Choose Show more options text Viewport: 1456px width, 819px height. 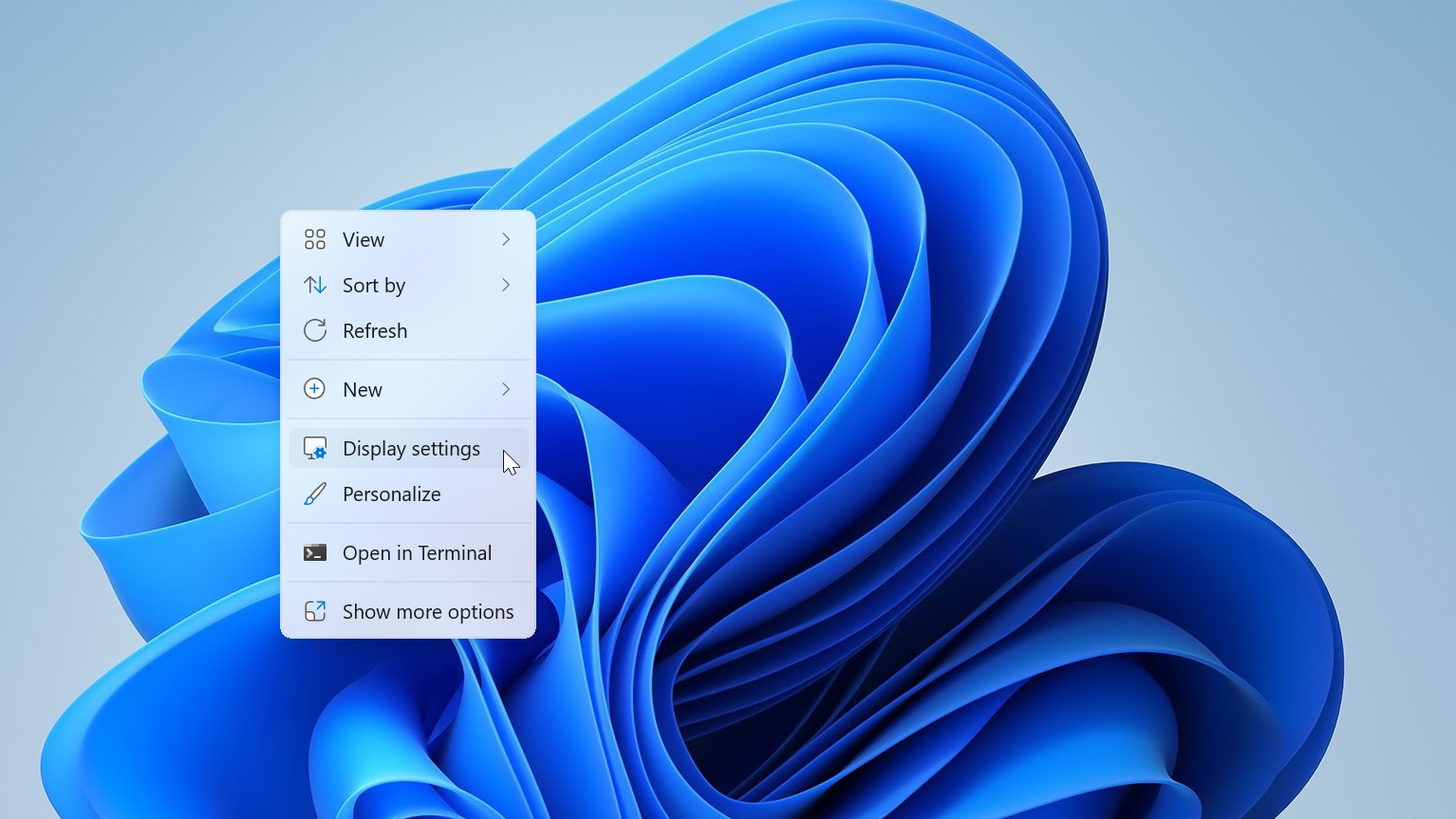(x=428, y=612)
